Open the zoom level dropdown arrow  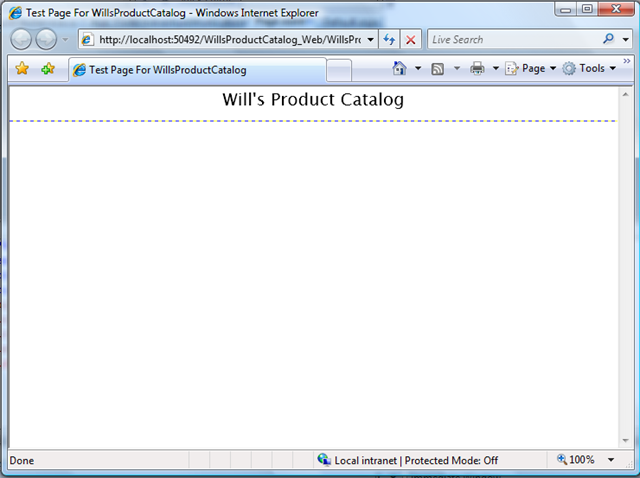pyautogui.click(x=611, y=460)
